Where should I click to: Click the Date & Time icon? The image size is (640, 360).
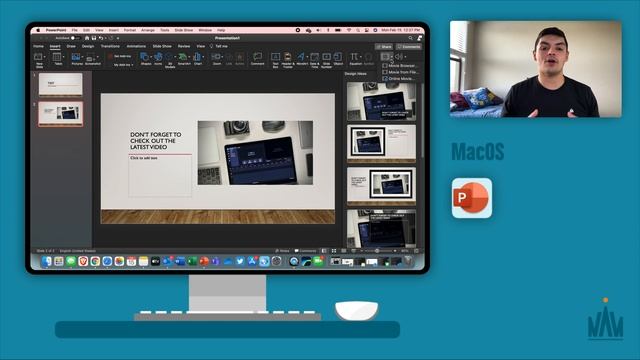tap(314, 57)
